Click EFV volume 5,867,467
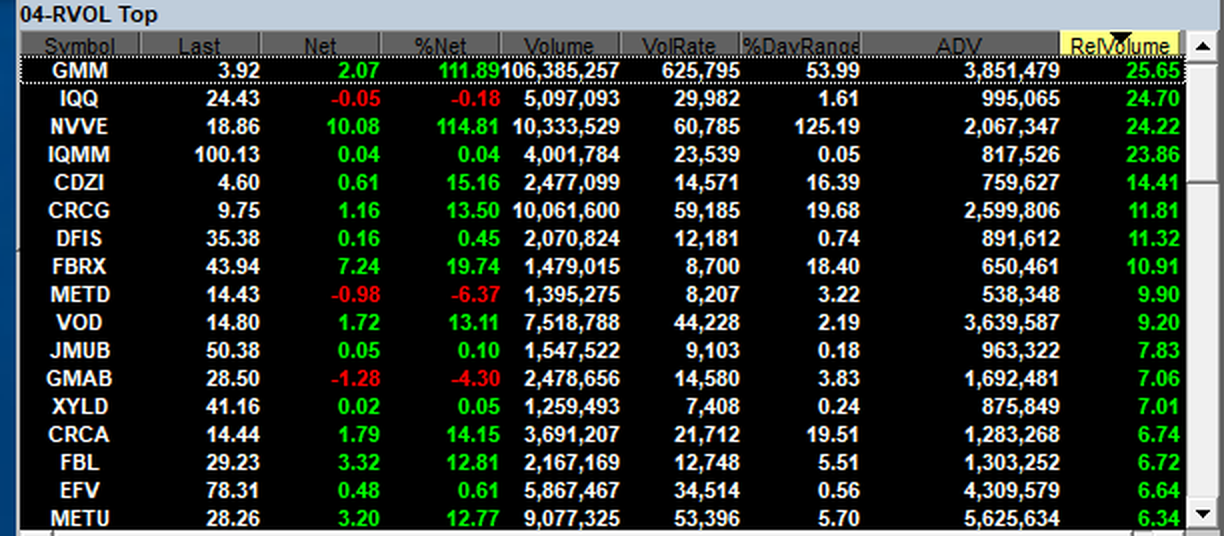This screenshot has height=536, width=1224. [572, 491]
